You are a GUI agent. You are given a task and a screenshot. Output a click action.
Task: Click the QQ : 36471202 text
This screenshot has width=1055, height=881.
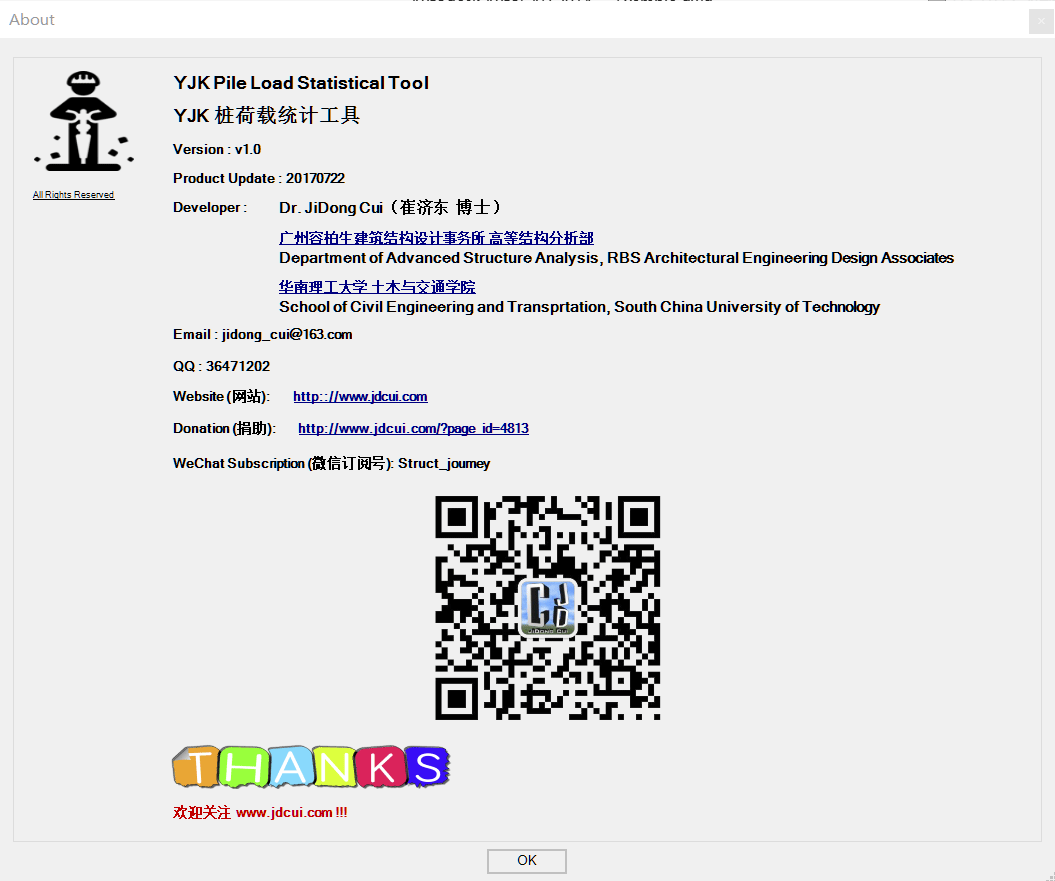coord(221,366)
